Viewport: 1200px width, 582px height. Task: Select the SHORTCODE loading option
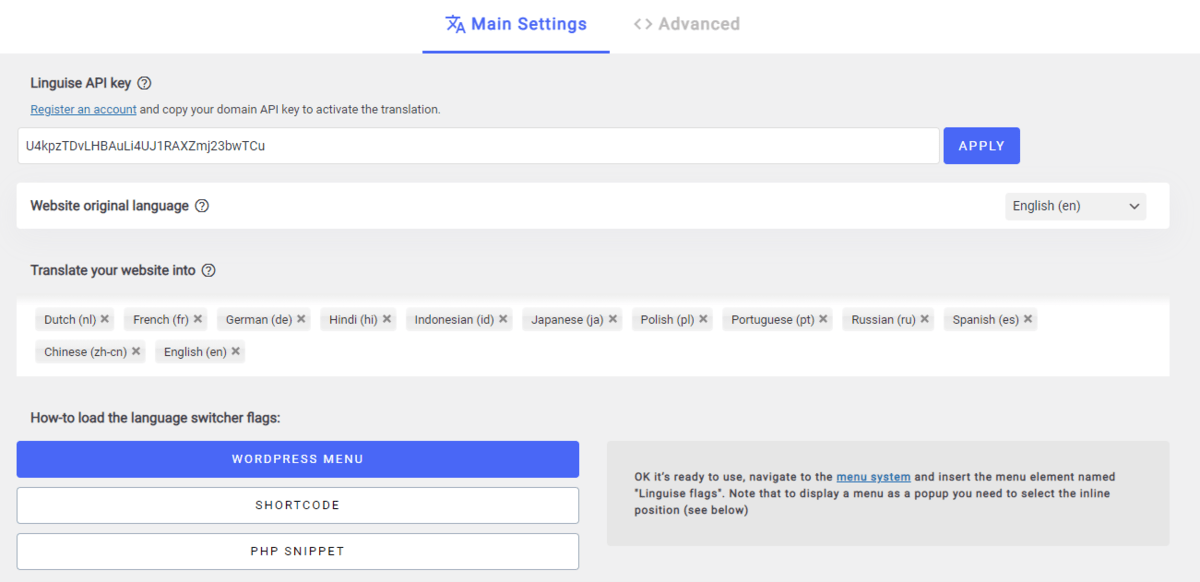(x=298, y=505)
